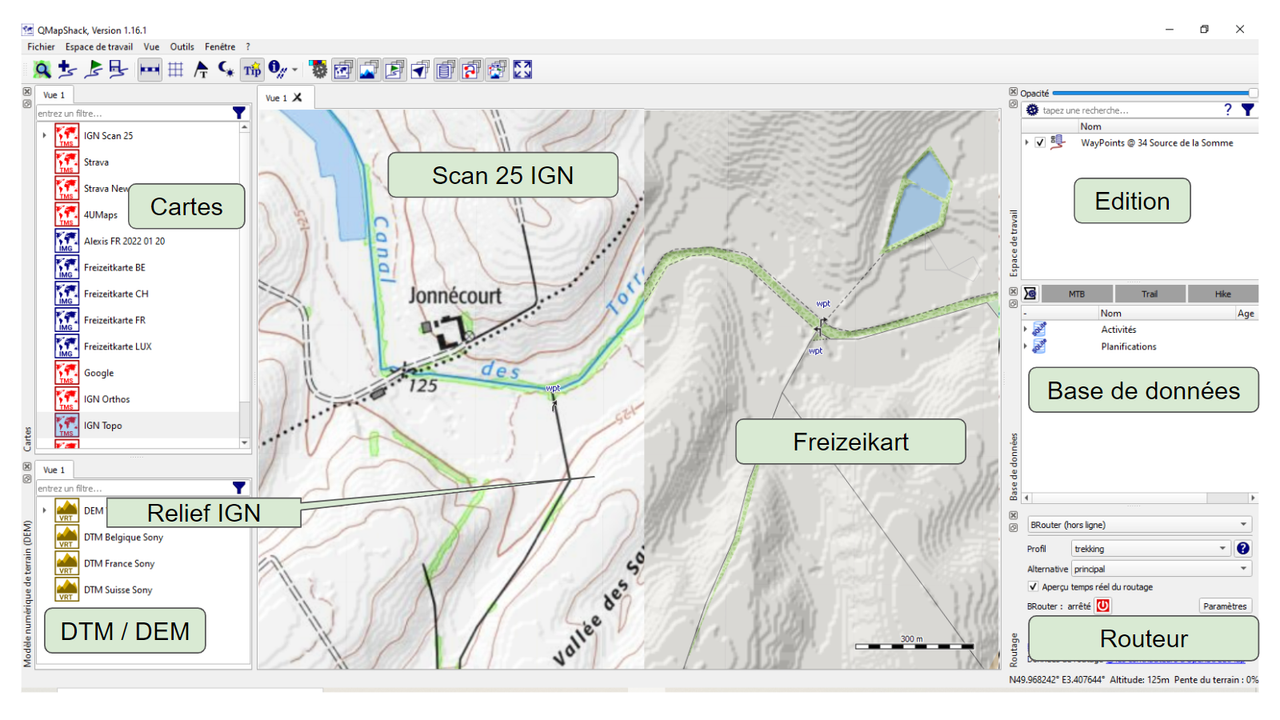This screenshot has height=720, width=1280.
Task: Expand the Planifications database folder
Action: [x=1026, y=346]
